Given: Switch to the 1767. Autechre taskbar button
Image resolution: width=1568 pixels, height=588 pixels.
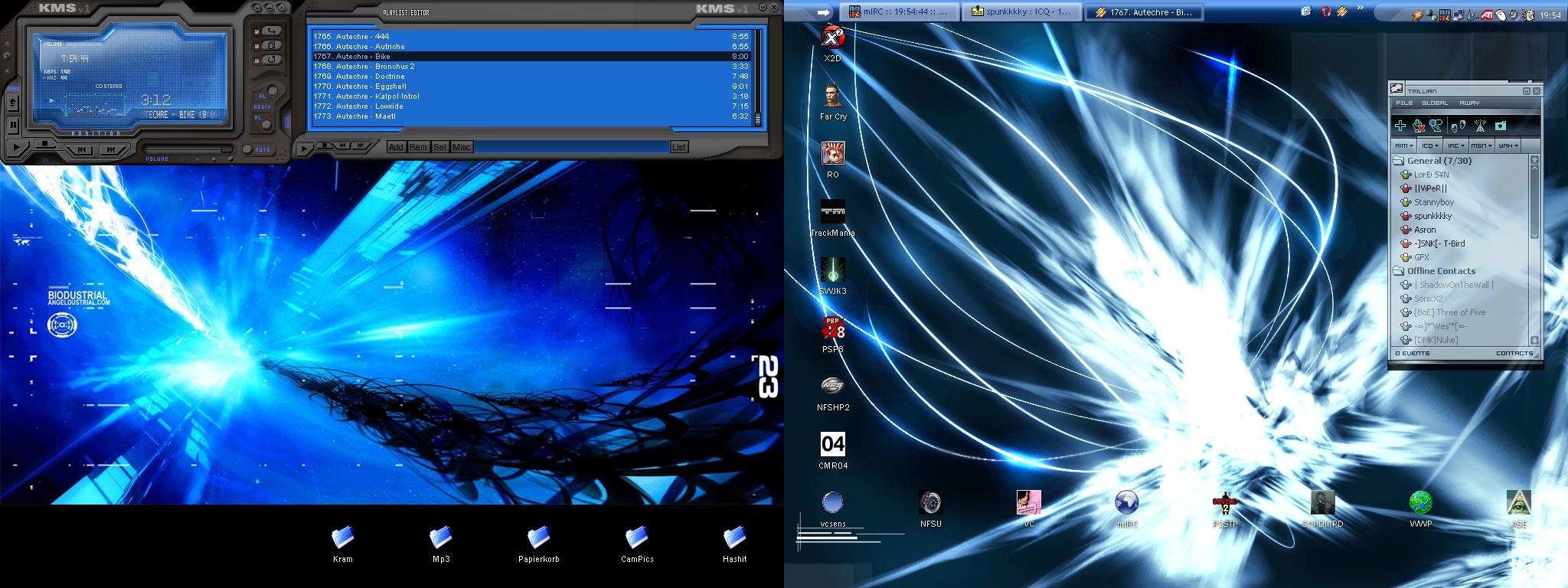Looking at the screenshot, I should [x=1144, y=12].
